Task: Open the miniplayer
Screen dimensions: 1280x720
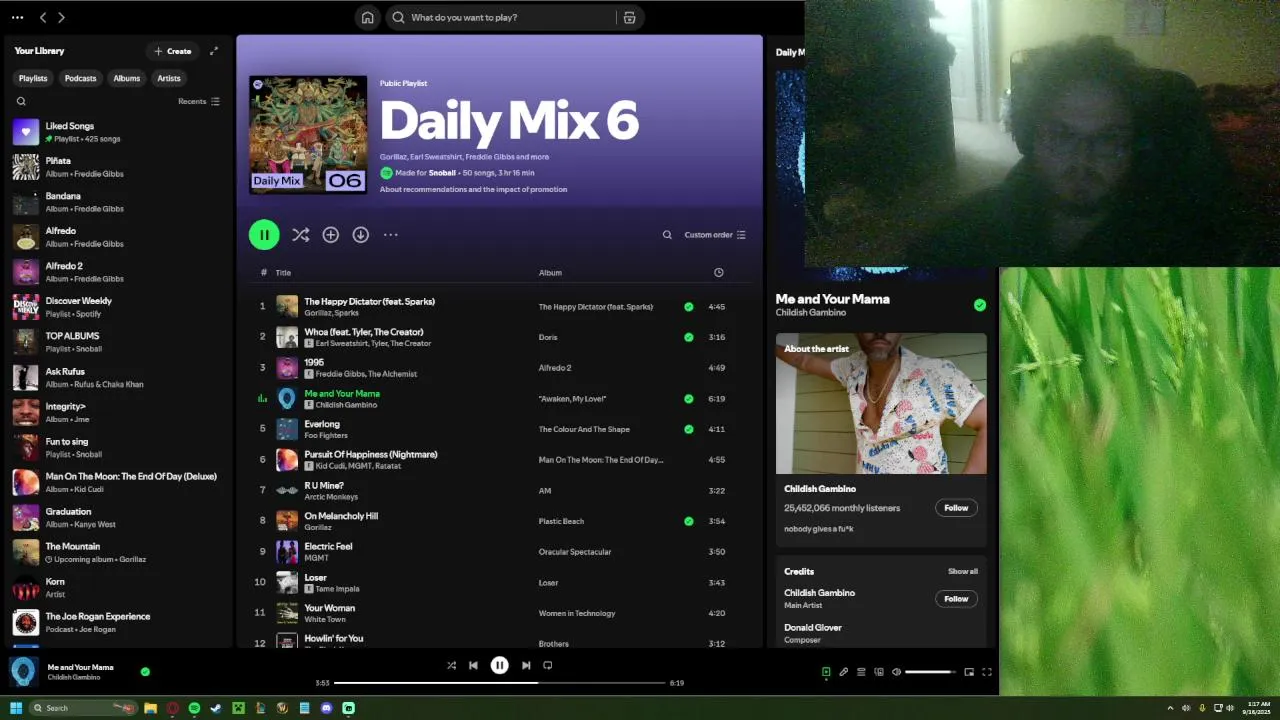Action: [x=969, y=672]
